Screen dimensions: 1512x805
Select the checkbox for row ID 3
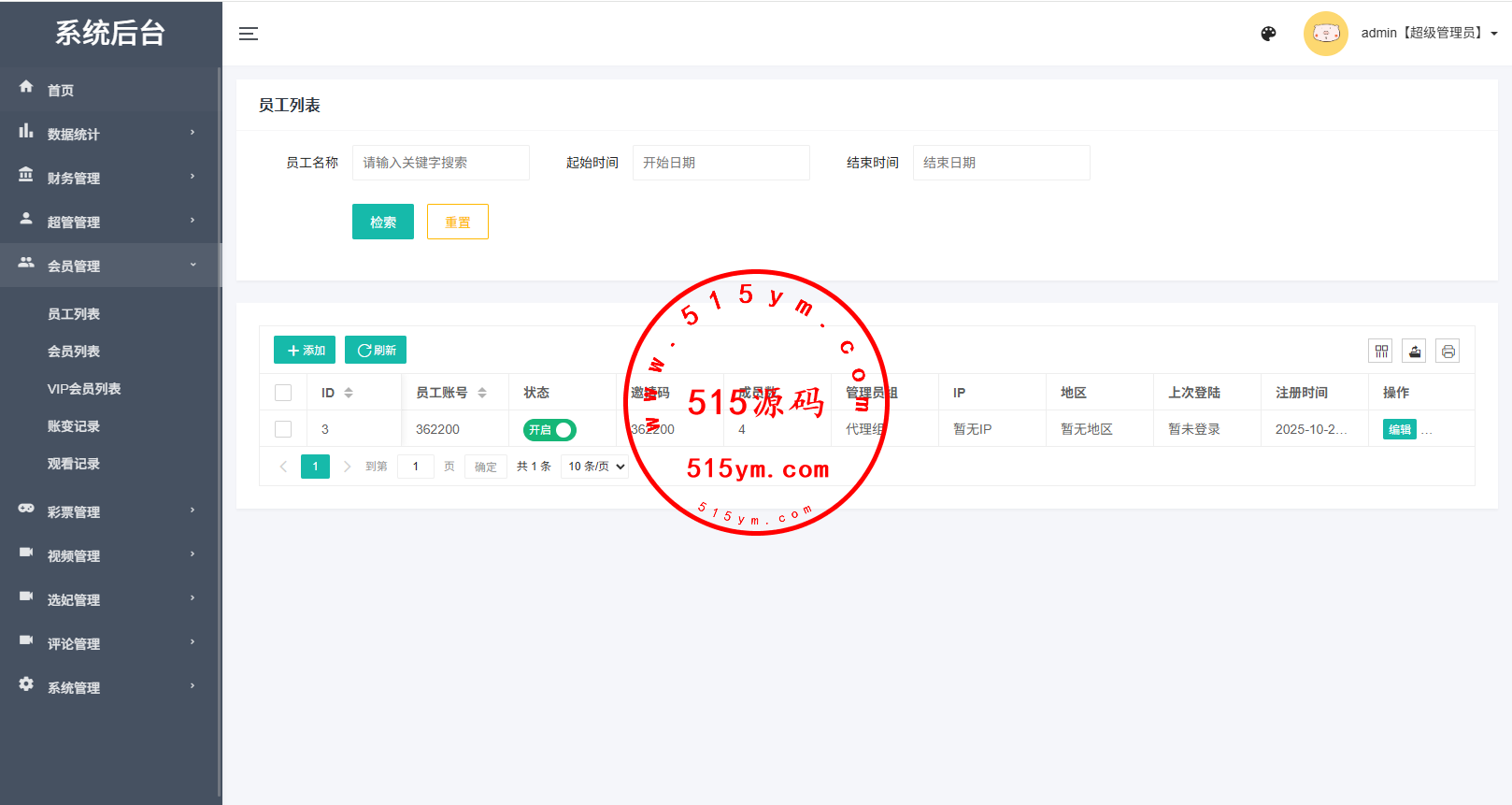[283, 429]
